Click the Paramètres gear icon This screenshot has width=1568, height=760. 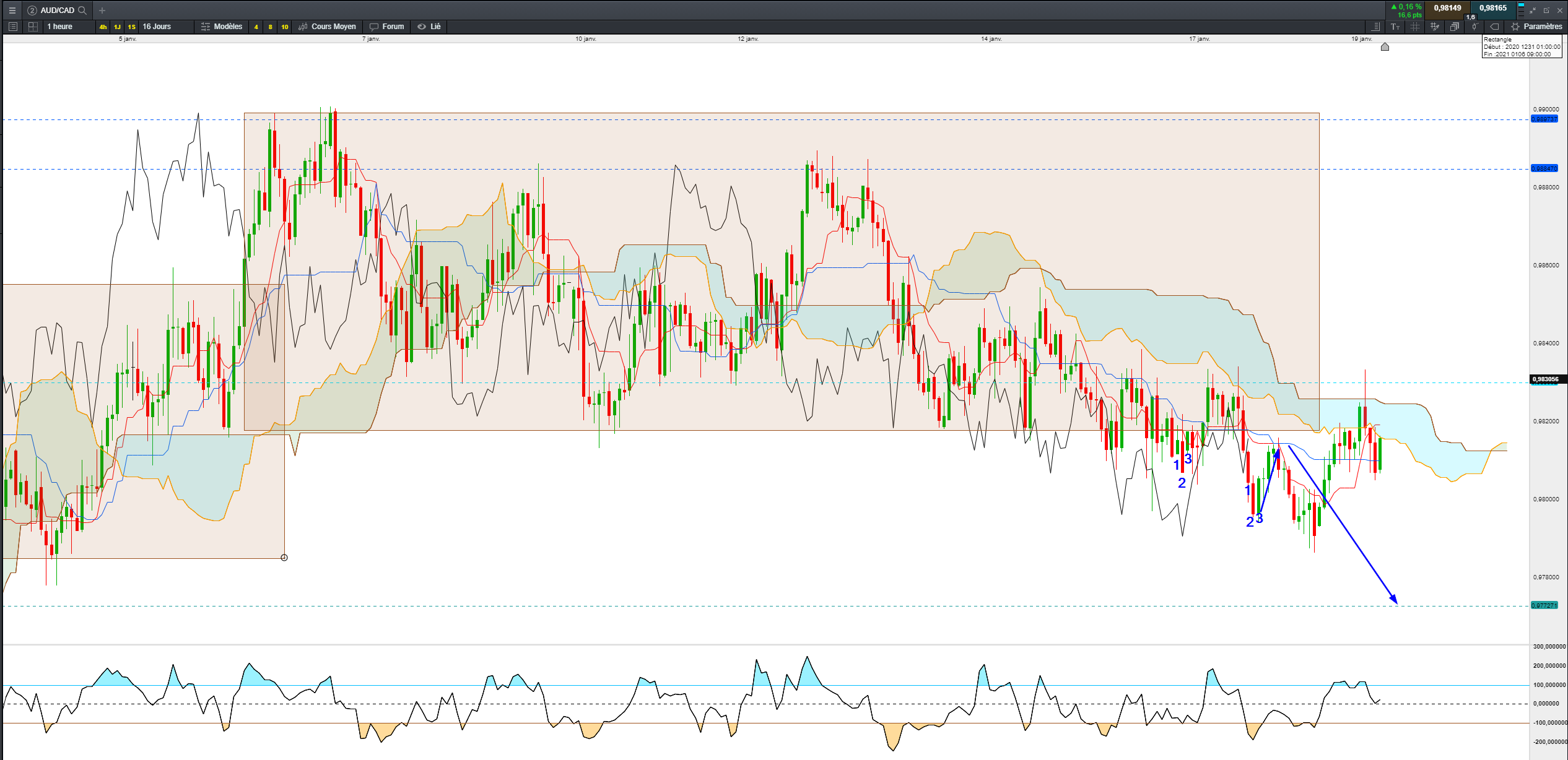click(1515, 27)
